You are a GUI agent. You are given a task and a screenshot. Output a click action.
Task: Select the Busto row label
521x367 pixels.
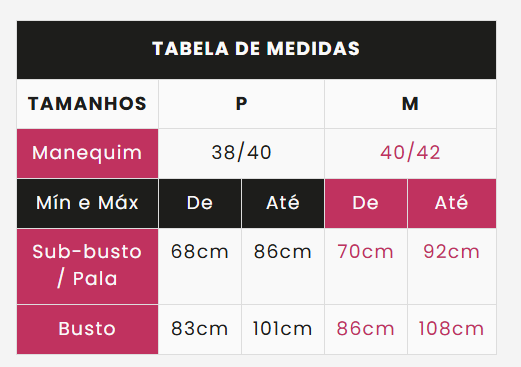pyautogui.click(x=87, y=329)
